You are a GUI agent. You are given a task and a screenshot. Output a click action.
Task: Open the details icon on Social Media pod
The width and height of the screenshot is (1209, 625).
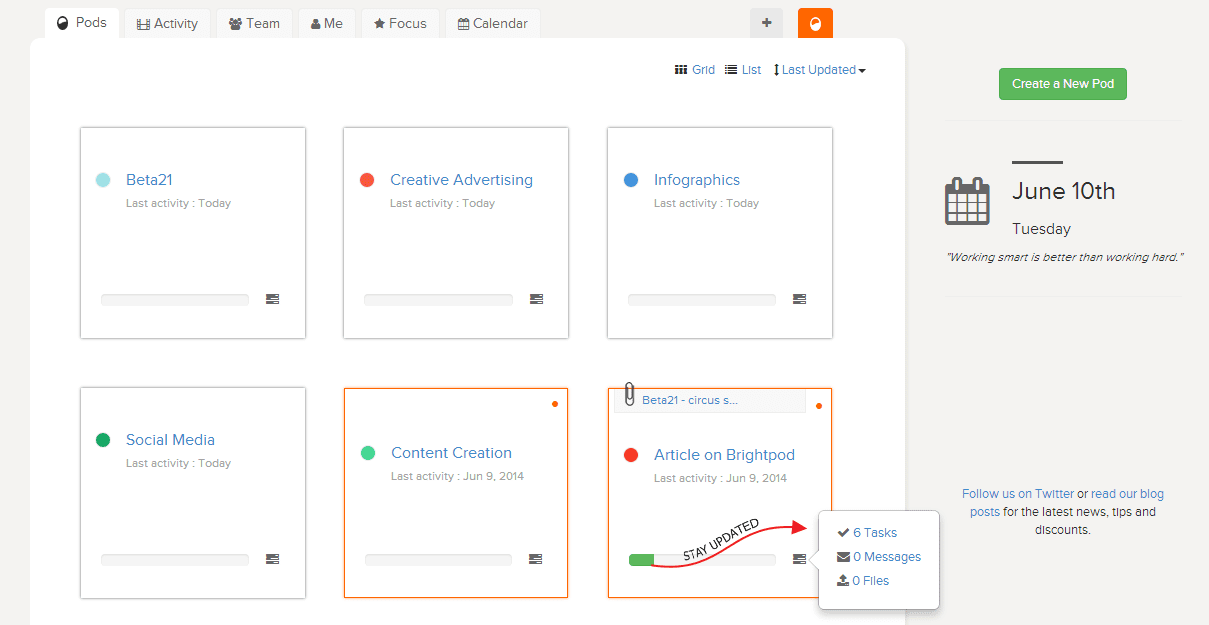(272, 559)
